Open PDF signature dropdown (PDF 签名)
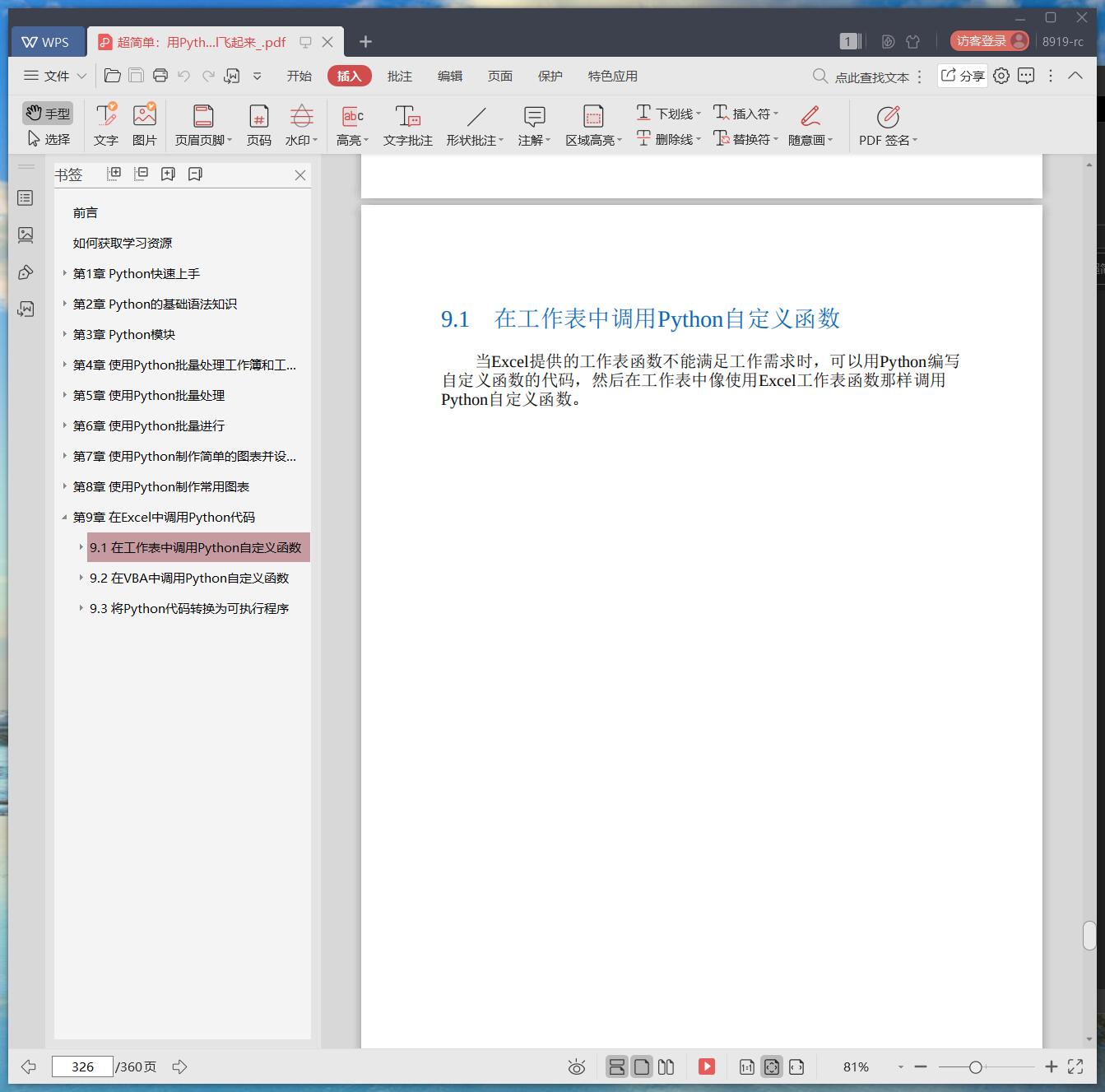 (x=888, y=125)
